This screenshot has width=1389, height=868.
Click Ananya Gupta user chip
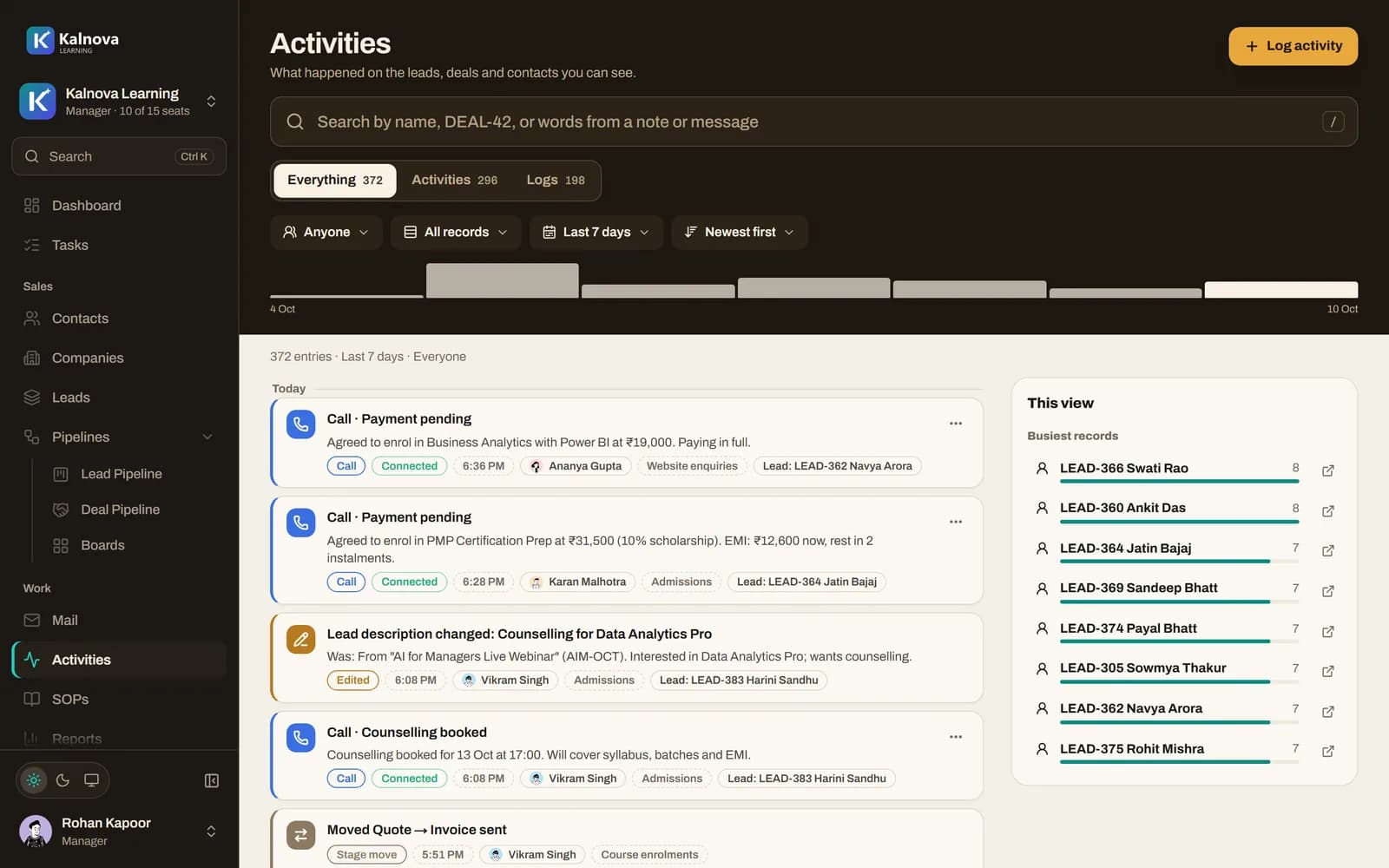576,466
